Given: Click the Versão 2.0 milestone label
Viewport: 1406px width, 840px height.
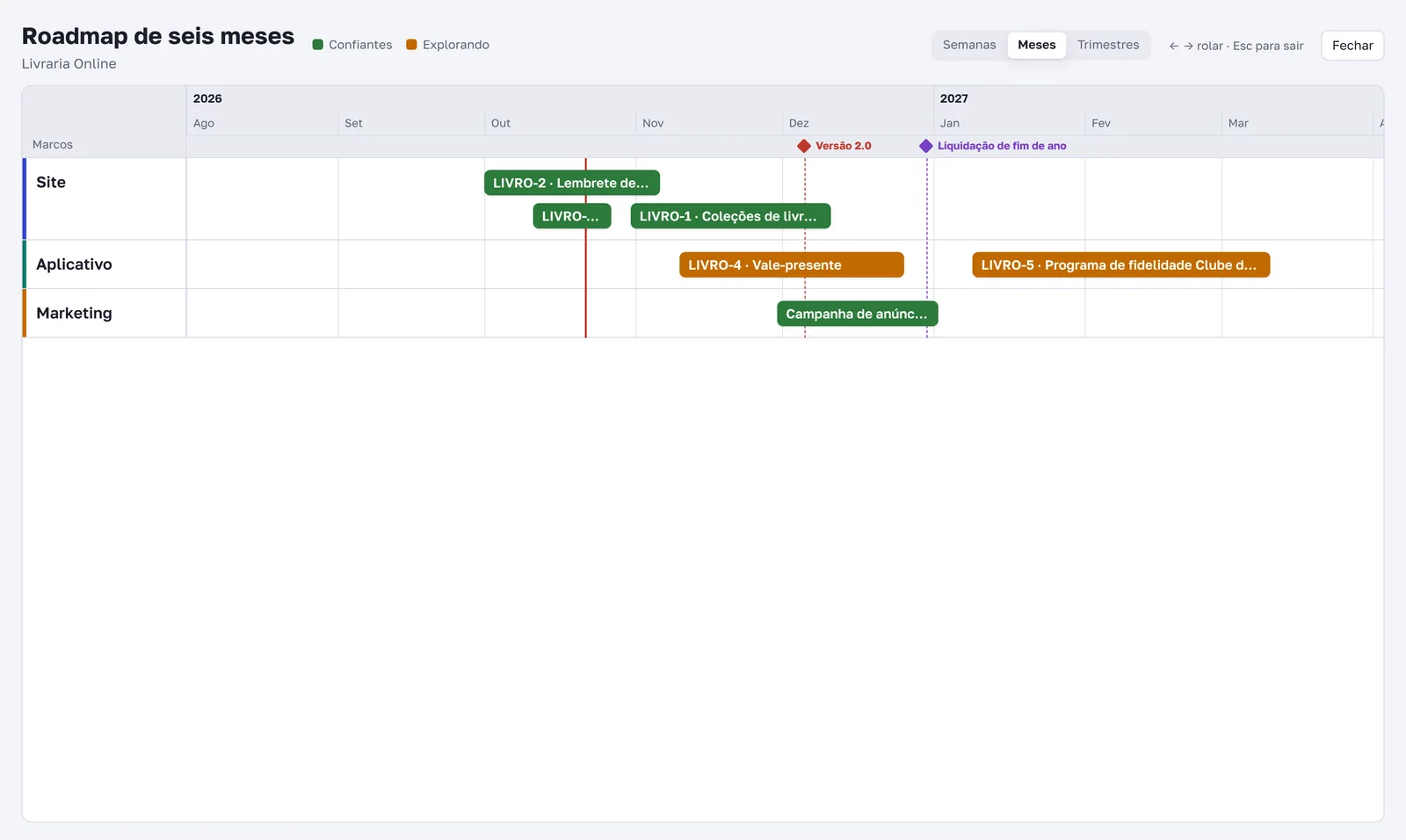Looking at the screenshot, I should point(844,146).
